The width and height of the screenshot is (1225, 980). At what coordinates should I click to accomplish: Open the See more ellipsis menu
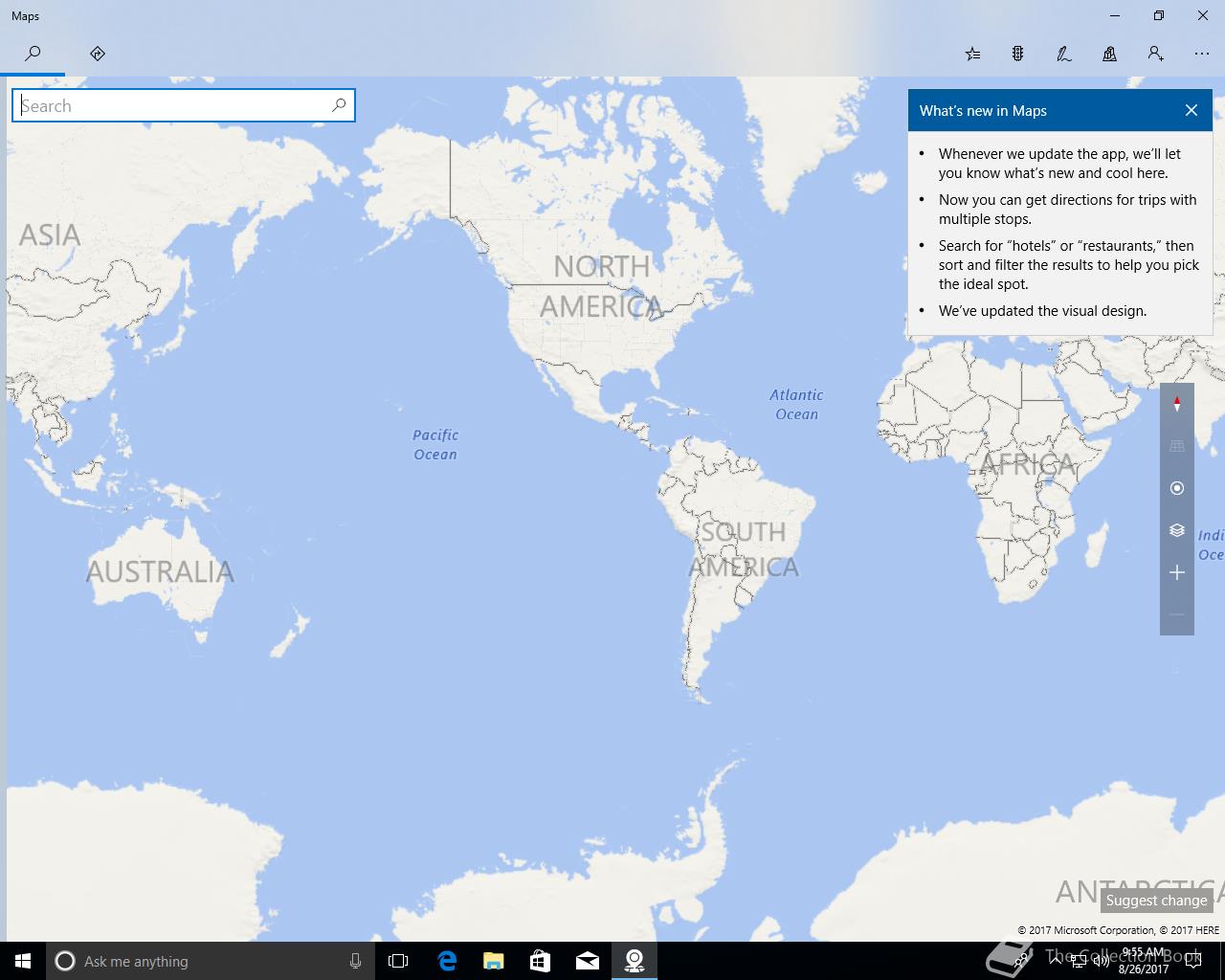1202,54
